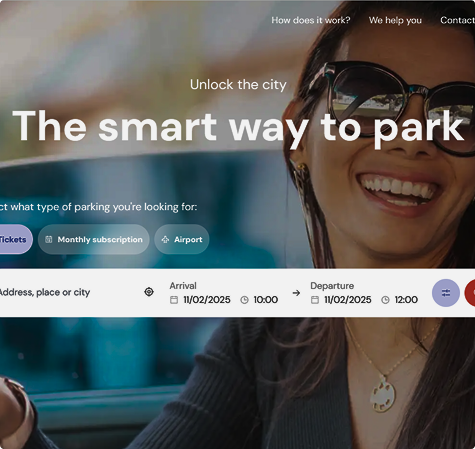475x449 pixels.
Task: Select the Monthly subscription parking type
Action: coord(93,239)
